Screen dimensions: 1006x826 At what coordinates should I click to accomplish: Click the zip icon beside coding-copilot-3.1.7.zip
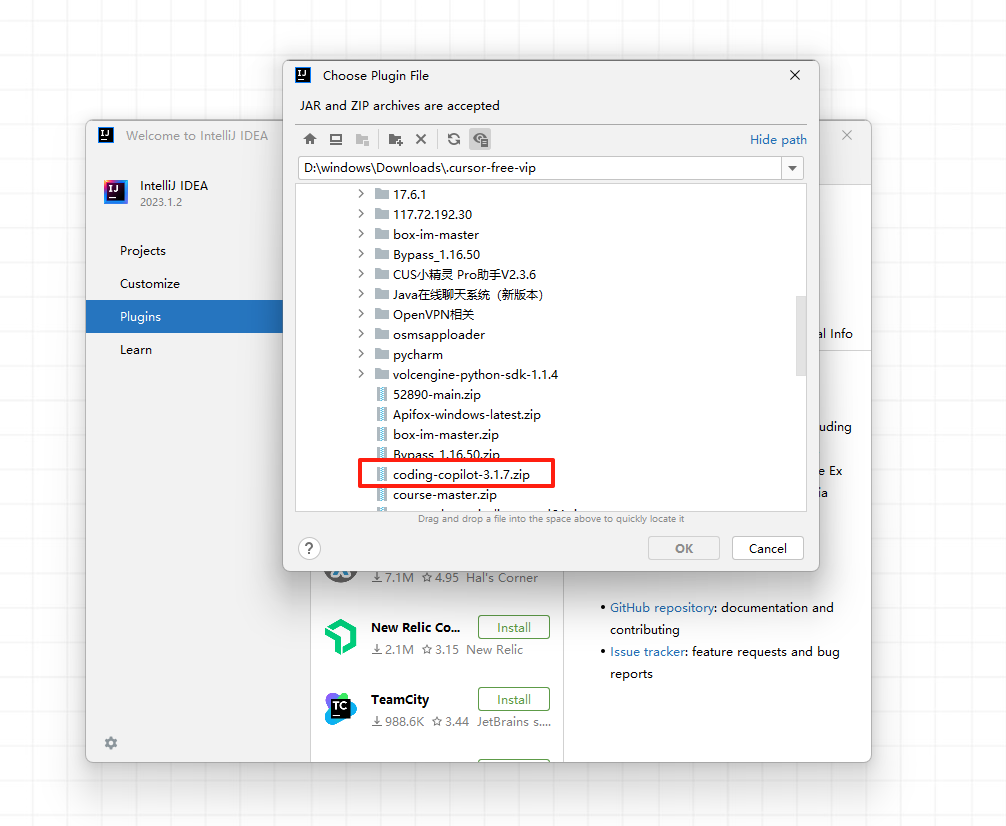pos(382,474)
